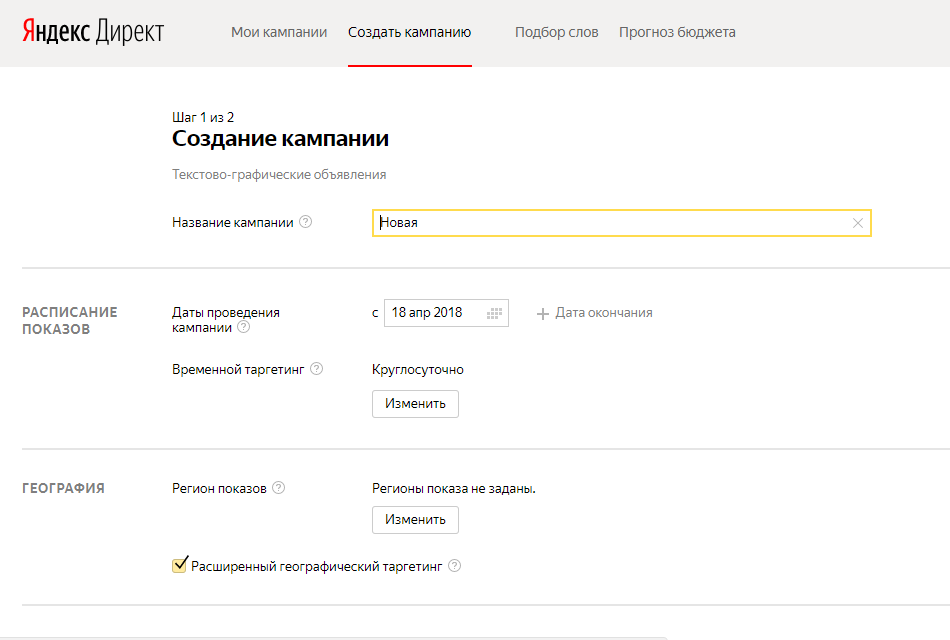Select the Создать кампанию tab

(409, 32)
